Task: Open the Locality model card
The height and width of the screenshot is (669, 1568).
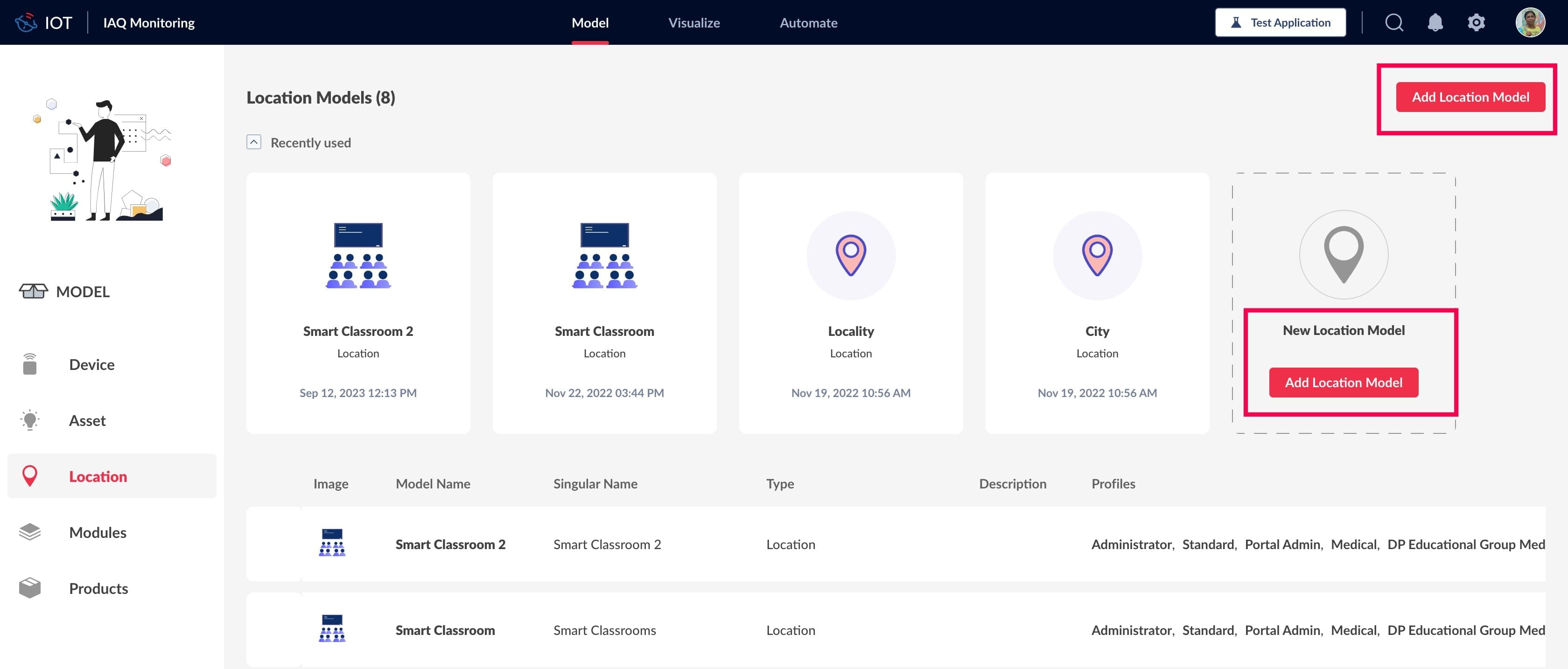Action: pyautogui.click(x=850, y=303)
